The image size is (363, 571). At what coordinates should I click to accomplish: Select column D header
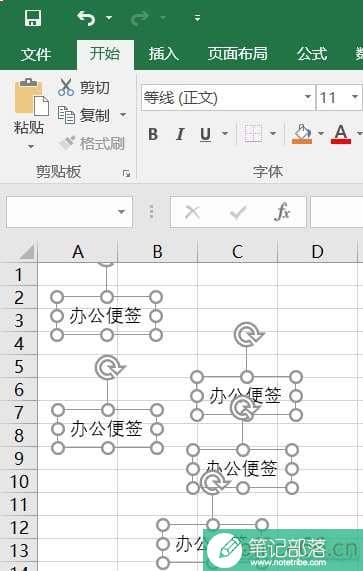317,252
